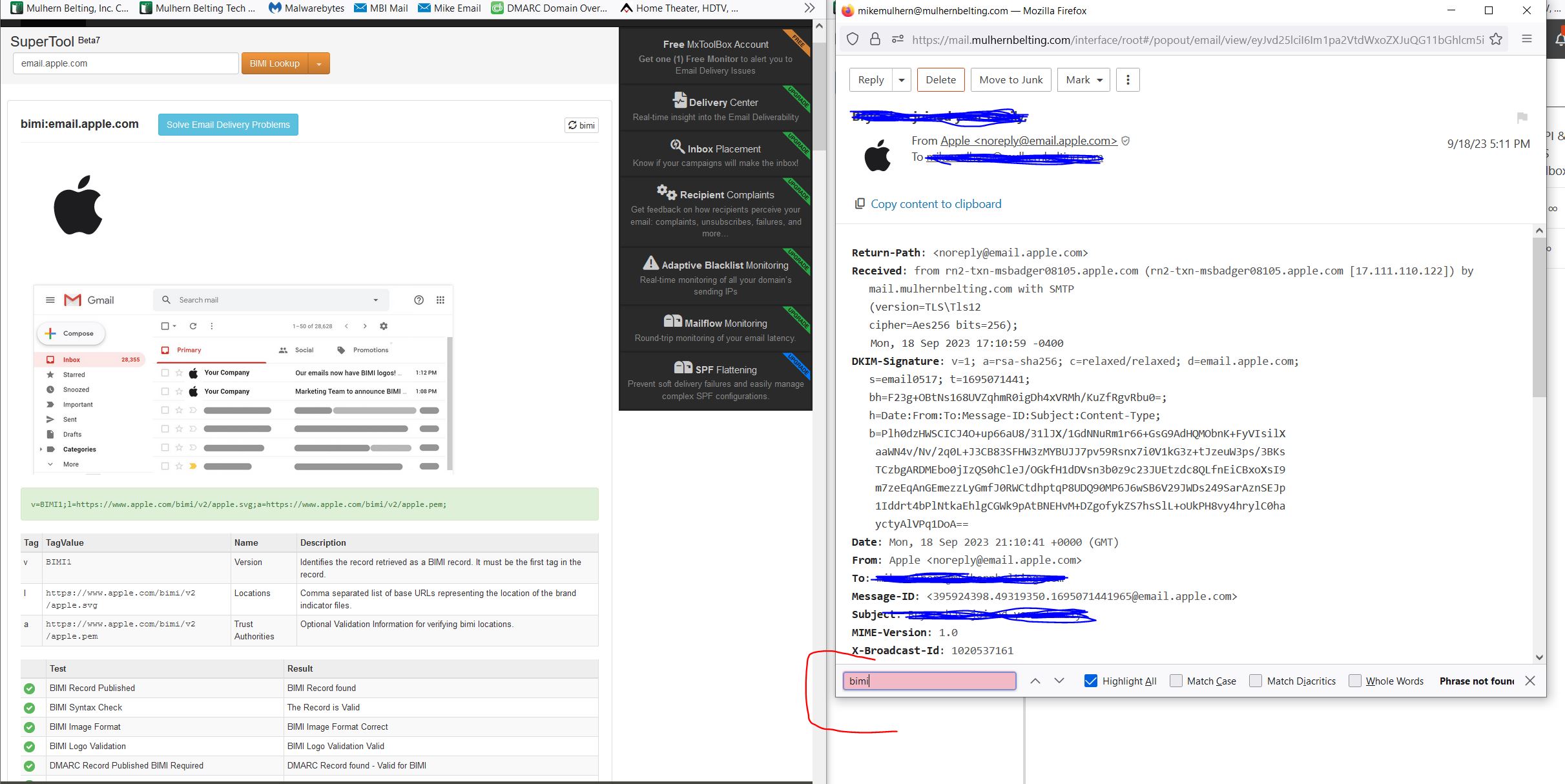Open the three-dot more actions button

tap(1128, 79)
